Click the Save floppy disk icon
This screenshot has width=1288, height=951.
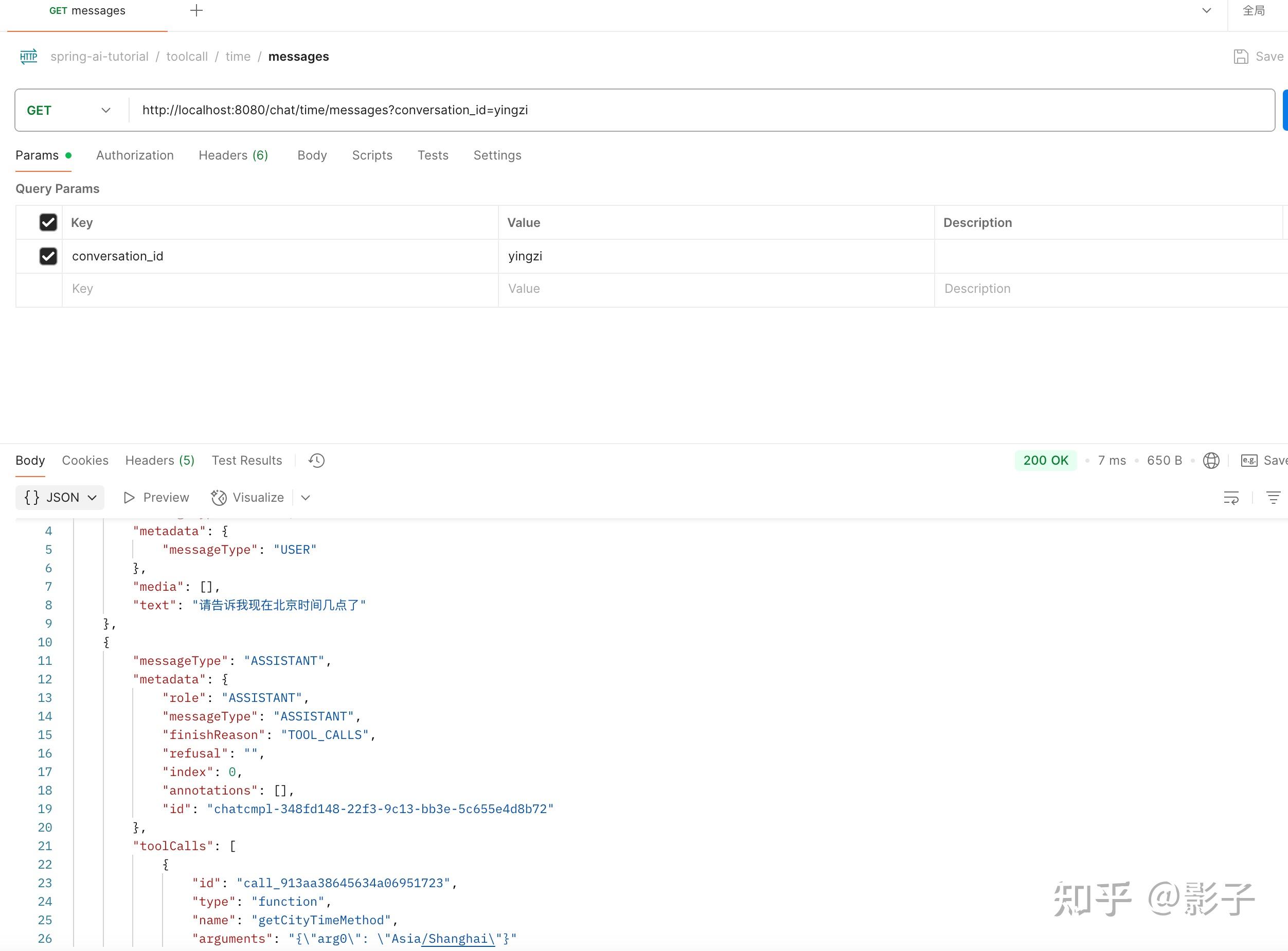pos(1241,57)
